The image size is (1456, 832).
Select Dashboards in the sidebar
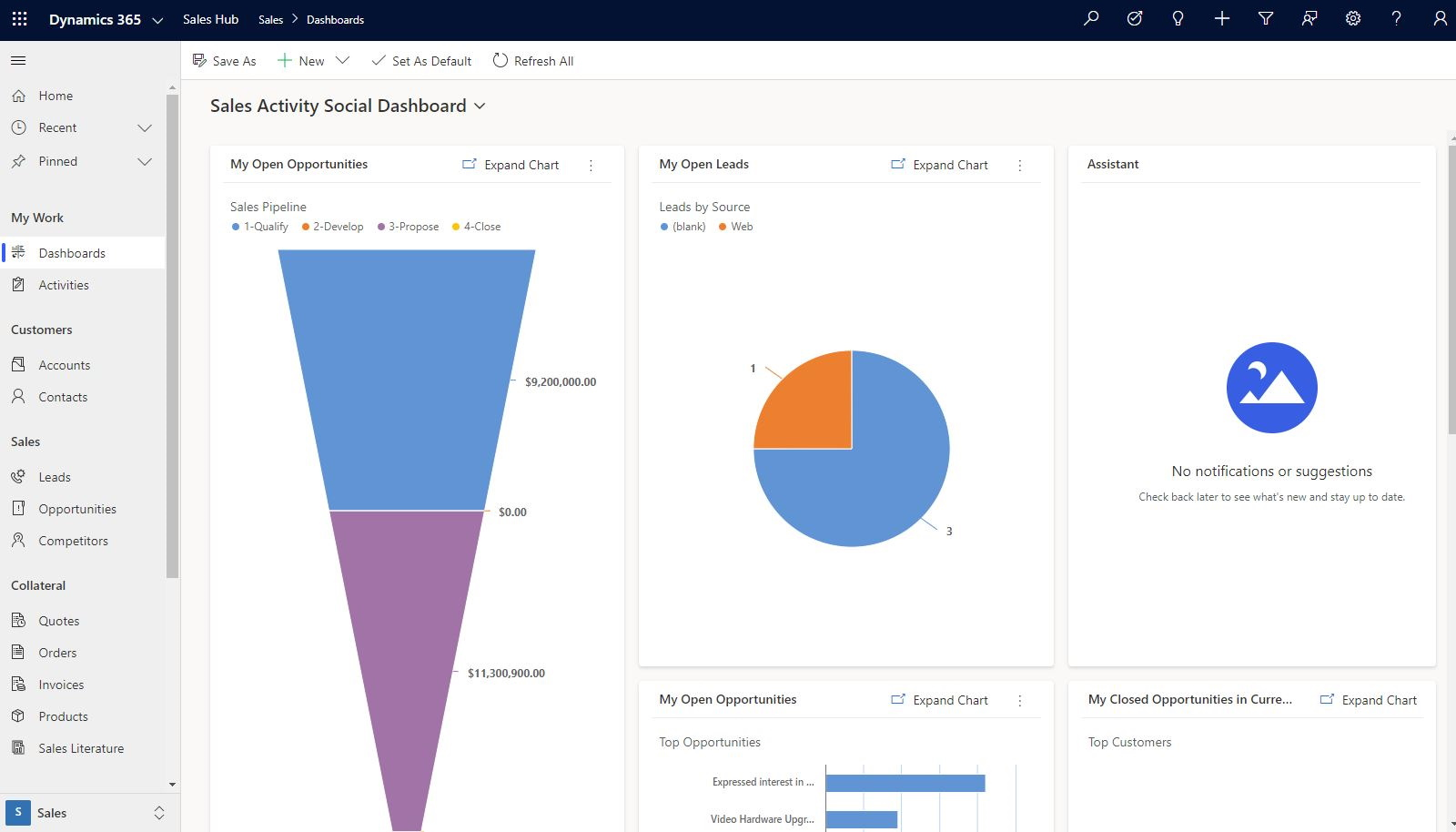(x=84, y=253)
